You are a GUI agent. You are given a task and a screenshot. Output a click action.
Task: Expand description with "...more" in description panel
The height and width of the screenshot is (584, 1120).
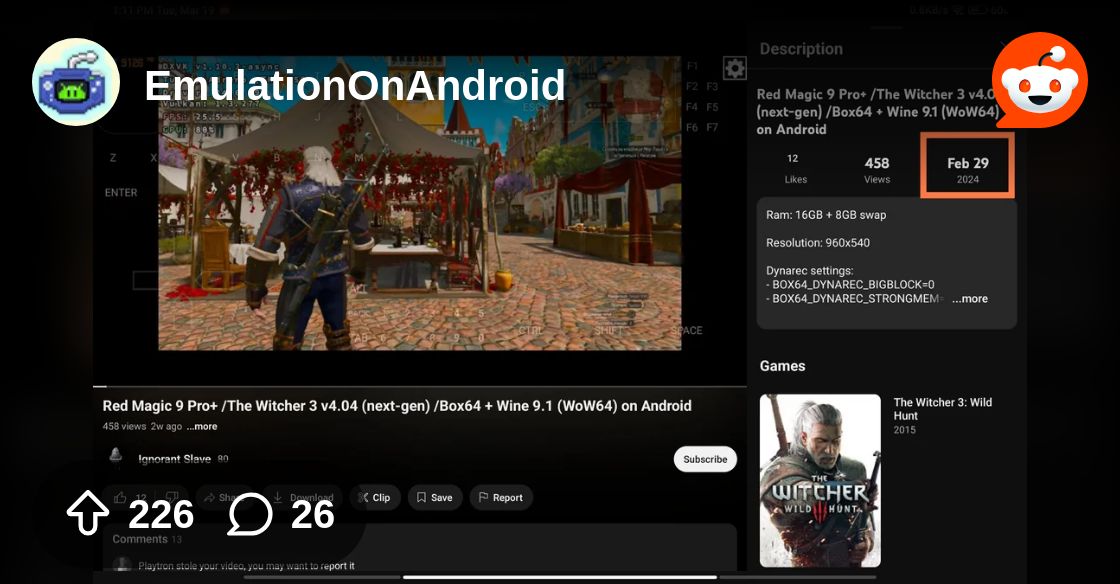pos(969,299)
